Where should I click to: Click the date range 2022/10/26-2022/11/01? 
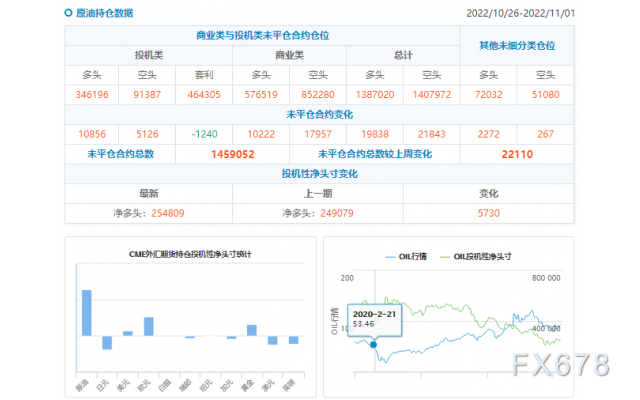pyautogui.click(x=520, y=13)
